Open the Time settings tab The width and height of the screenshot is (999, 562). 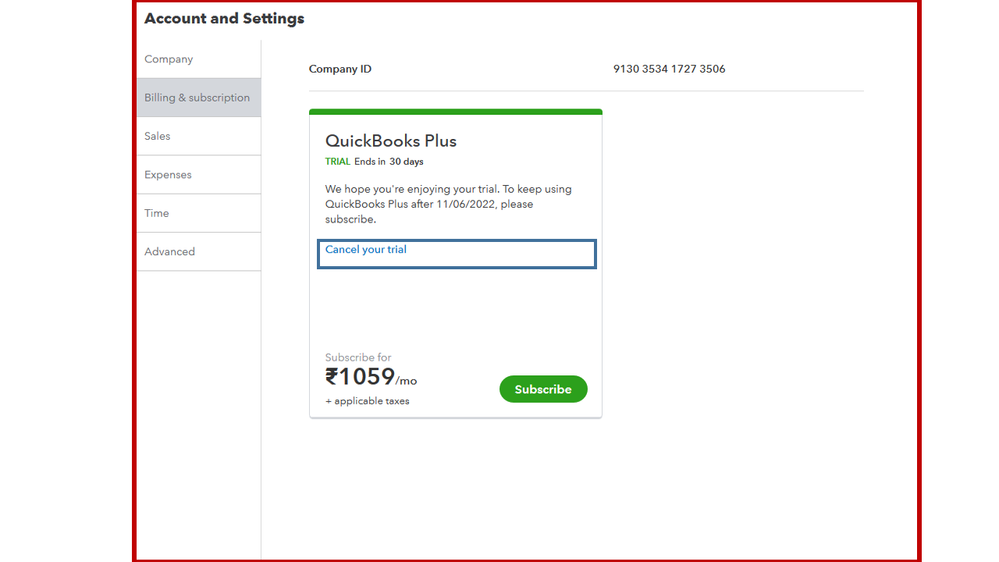tap(157, 213)
